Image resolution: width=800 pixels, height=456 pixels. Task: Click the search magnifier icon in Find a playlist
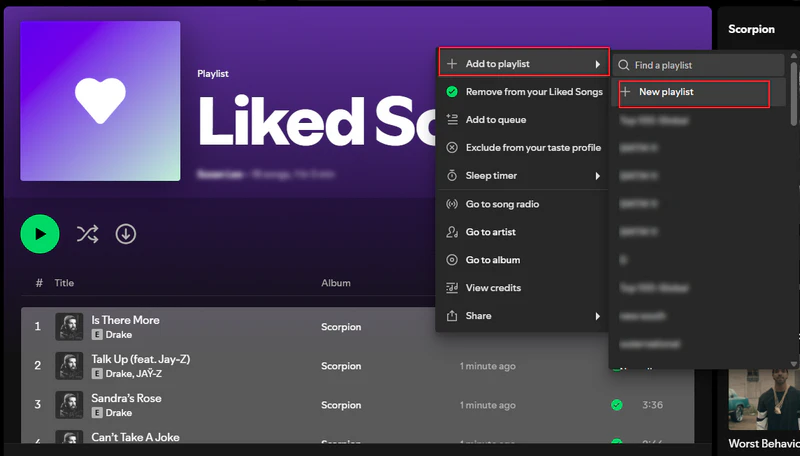pos(623,65)
